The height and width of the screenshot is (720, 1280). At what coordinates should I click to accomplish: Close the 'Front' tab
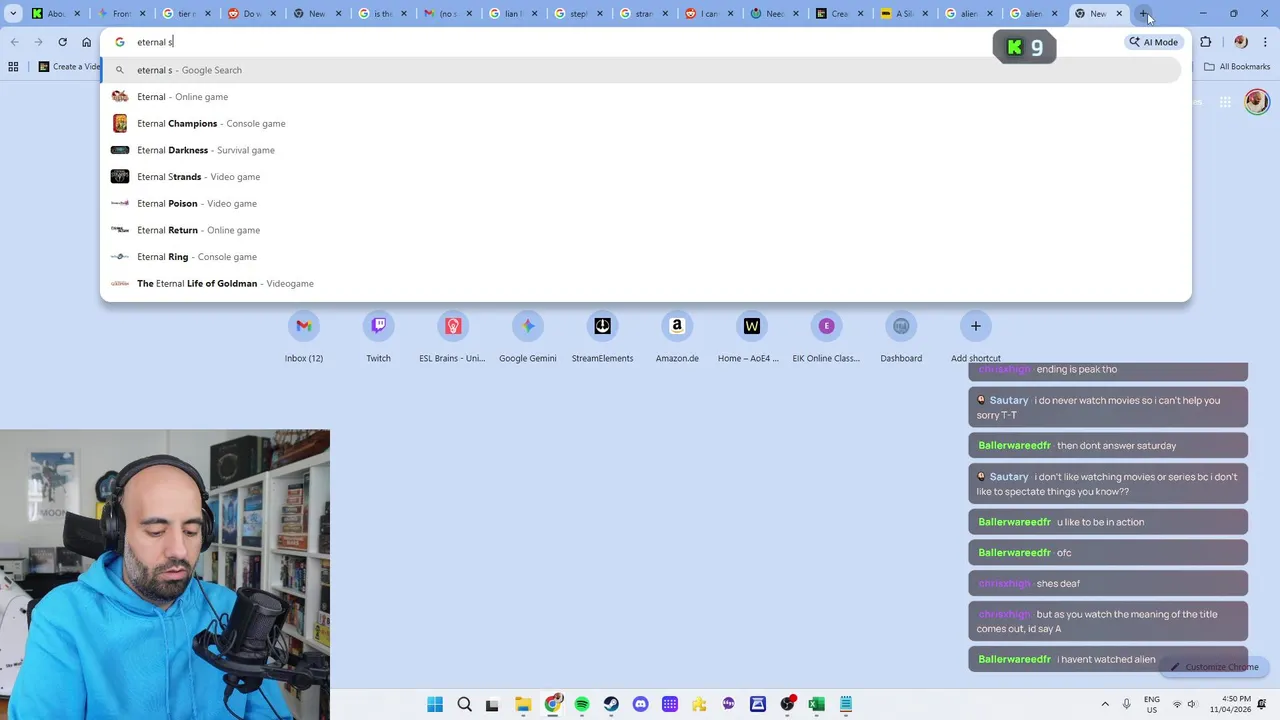tap(144, 14)
